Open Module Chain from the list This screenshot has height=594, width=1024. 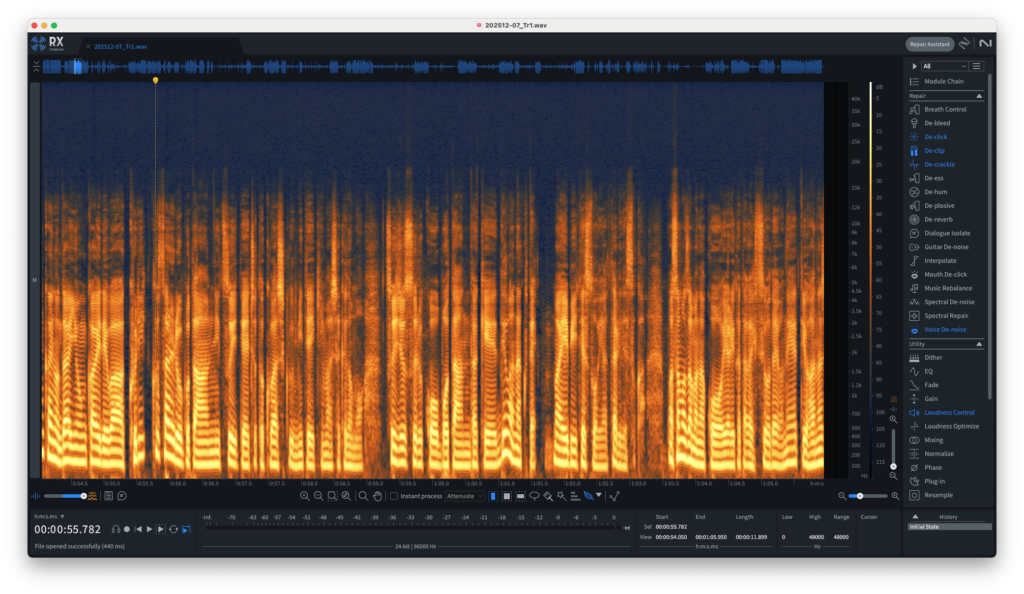coord(943,81)
